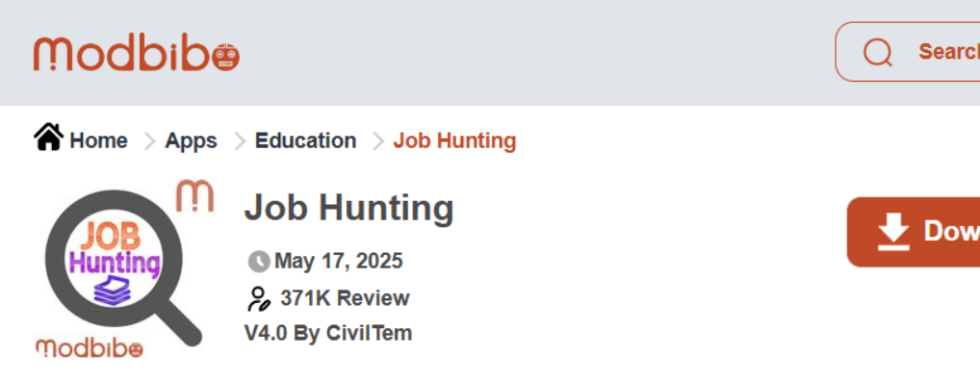Click the robot face icon in Modbibo logo

click(x=226, y=58)
